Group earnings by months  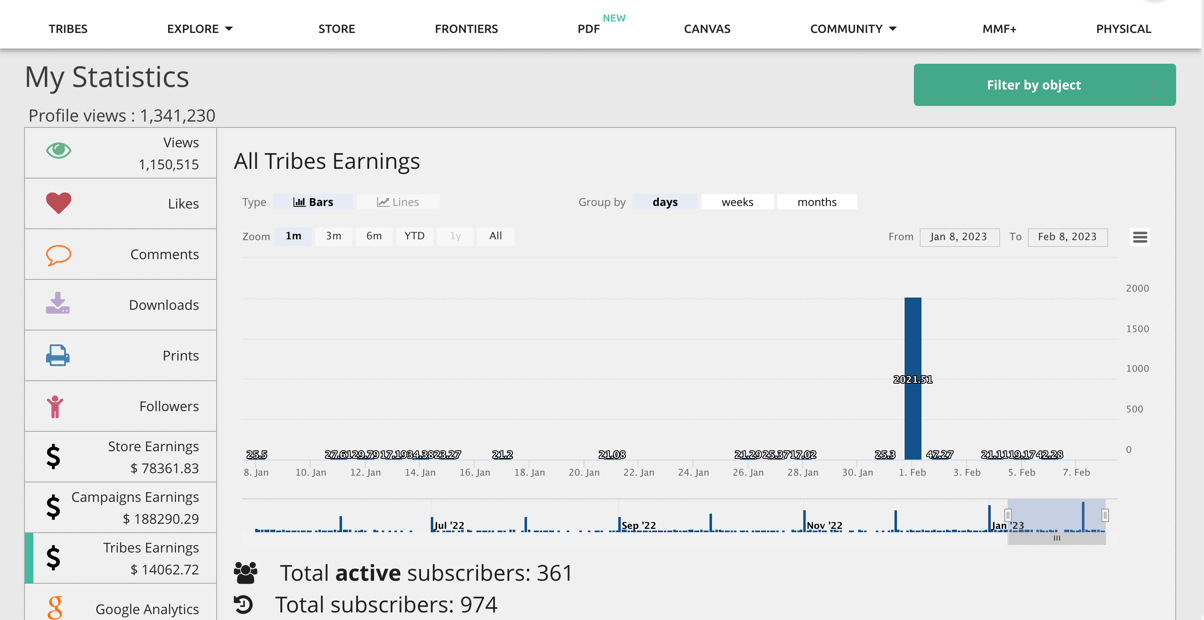coord(816,202)
